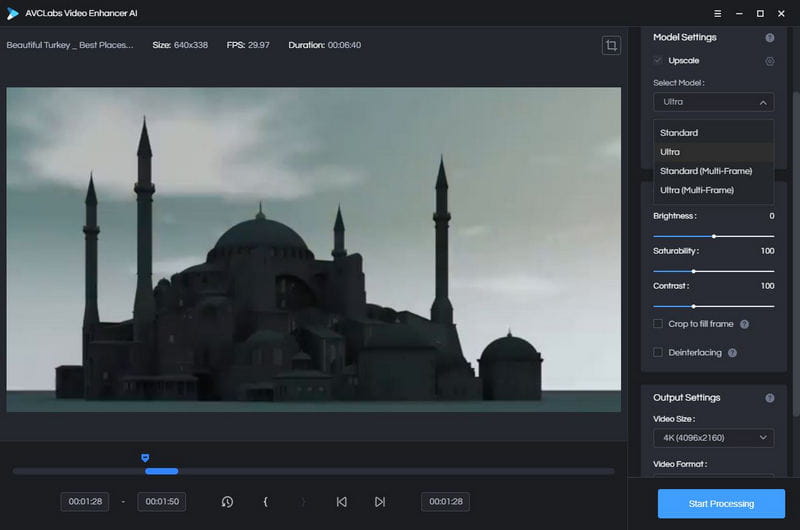Open the hamburger menu in title bar
The width and height of the screenshot is (800, 530).
coord(717,14)
